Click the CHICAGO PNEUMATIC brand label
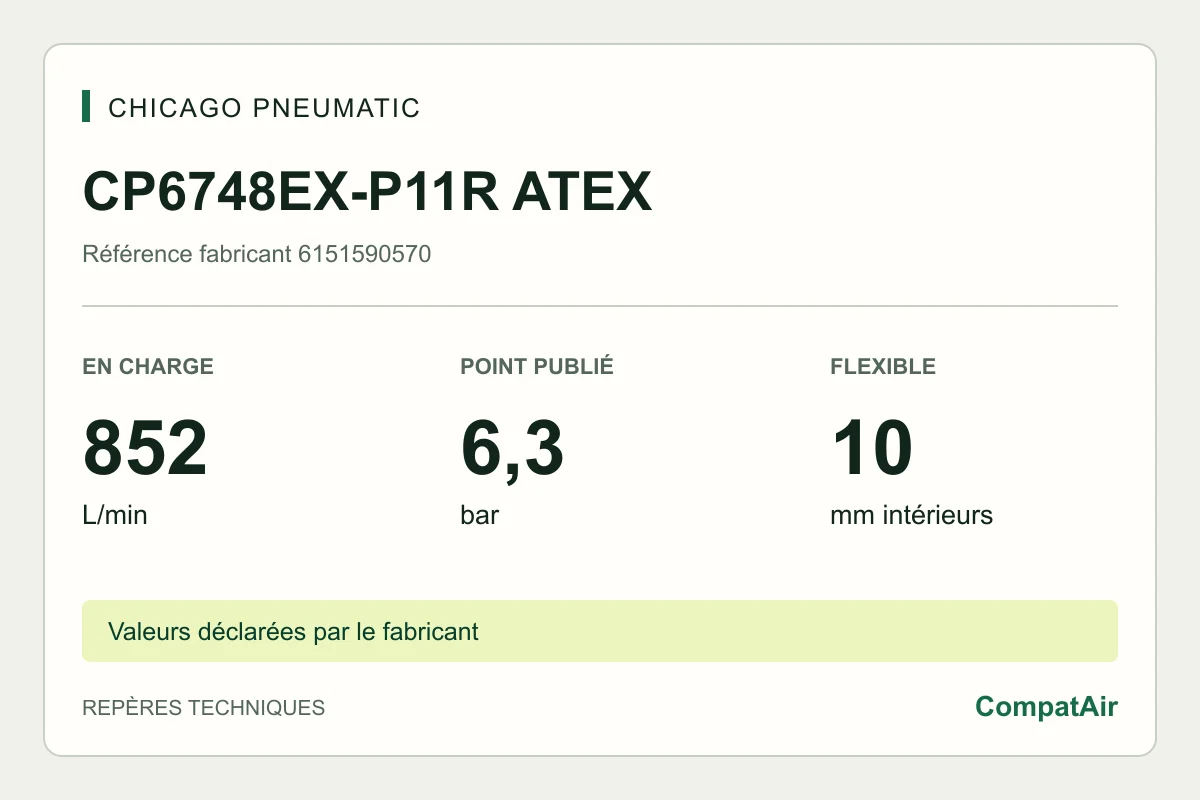Image resolution: width=1200 pixels, height=800 pixels. coord(264,108)
